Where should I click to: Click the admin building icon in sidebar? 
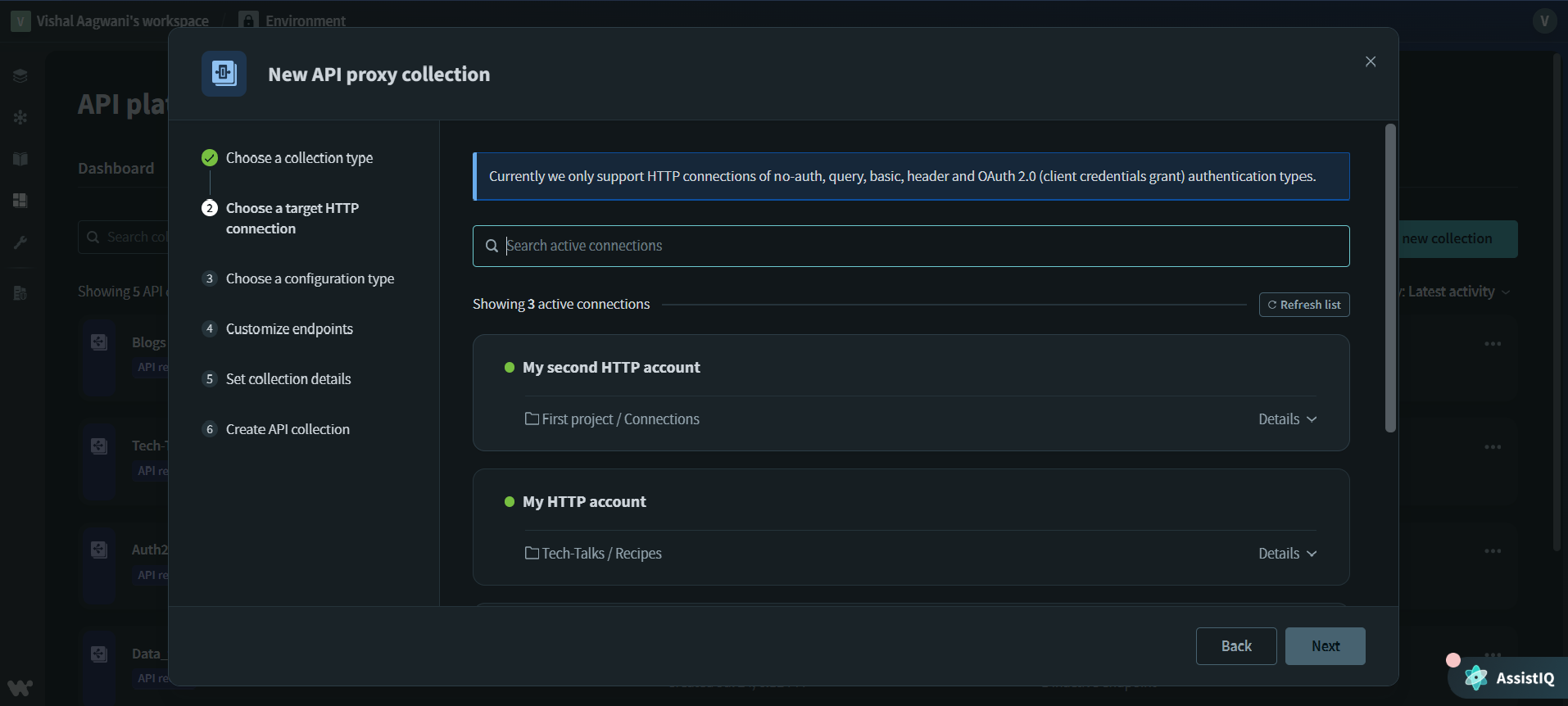tap(20, 293)
